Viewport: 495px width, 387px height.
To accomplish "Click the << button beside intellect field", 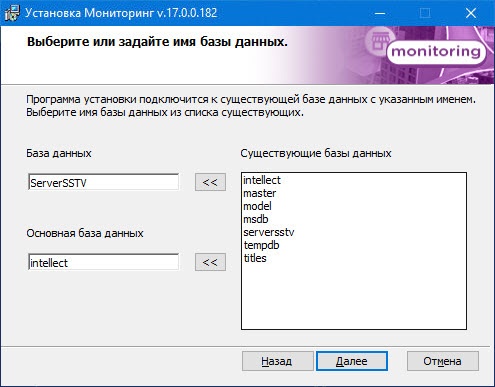I will tap(210, 262).
